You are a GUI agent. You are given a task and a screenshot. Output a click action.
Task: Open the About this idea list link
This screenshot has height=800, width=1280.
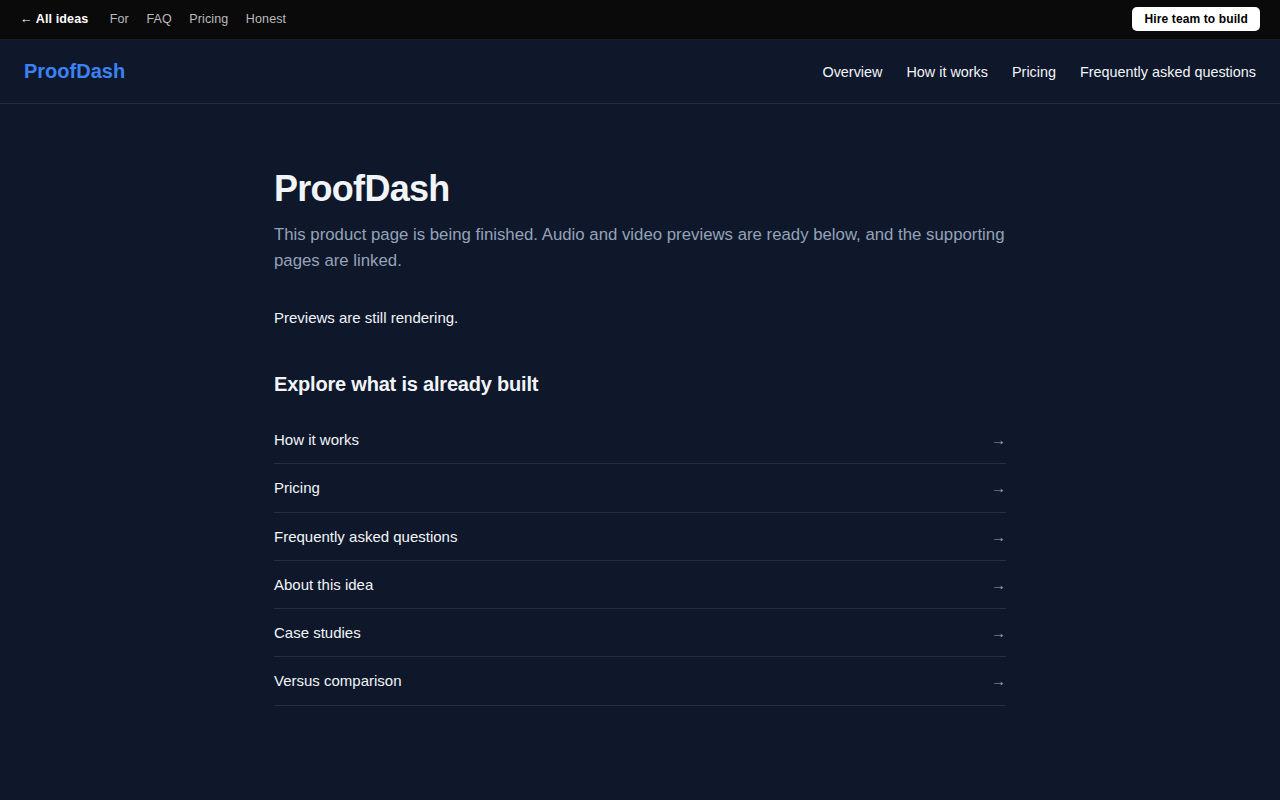[639, 585]
